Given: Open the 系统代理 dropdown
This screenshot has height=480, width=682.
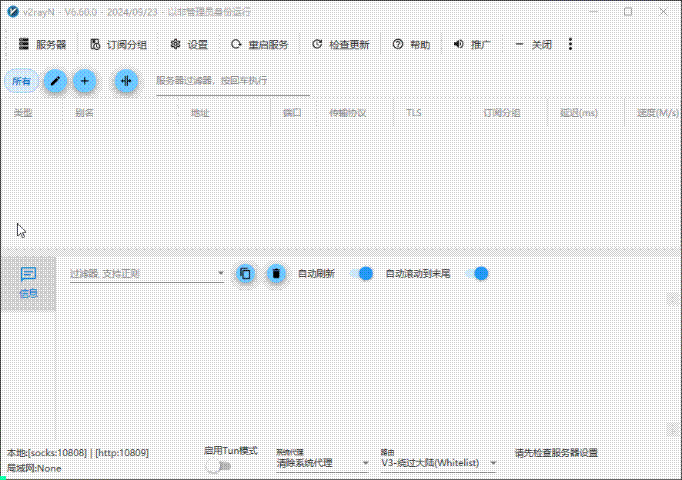Looking at the screenshot, I should click(x=322, y=463).
